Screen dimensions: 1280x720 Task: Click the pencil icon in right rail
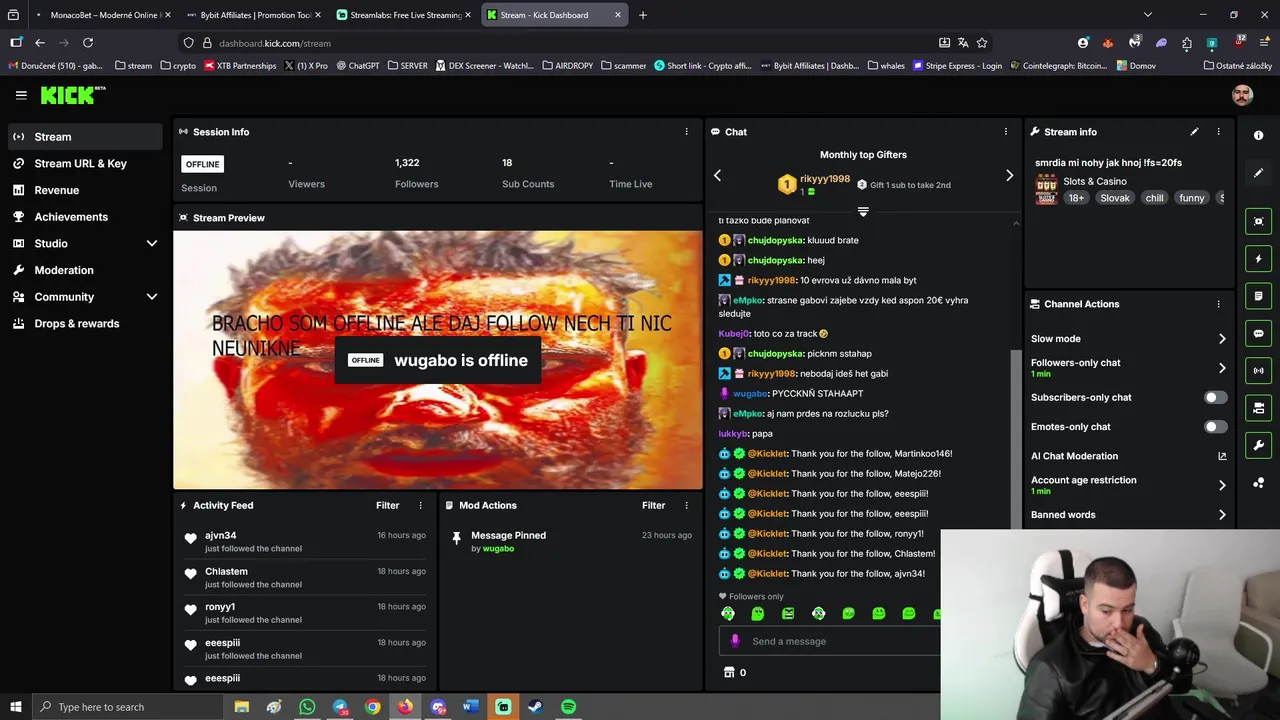[1259, 173]
